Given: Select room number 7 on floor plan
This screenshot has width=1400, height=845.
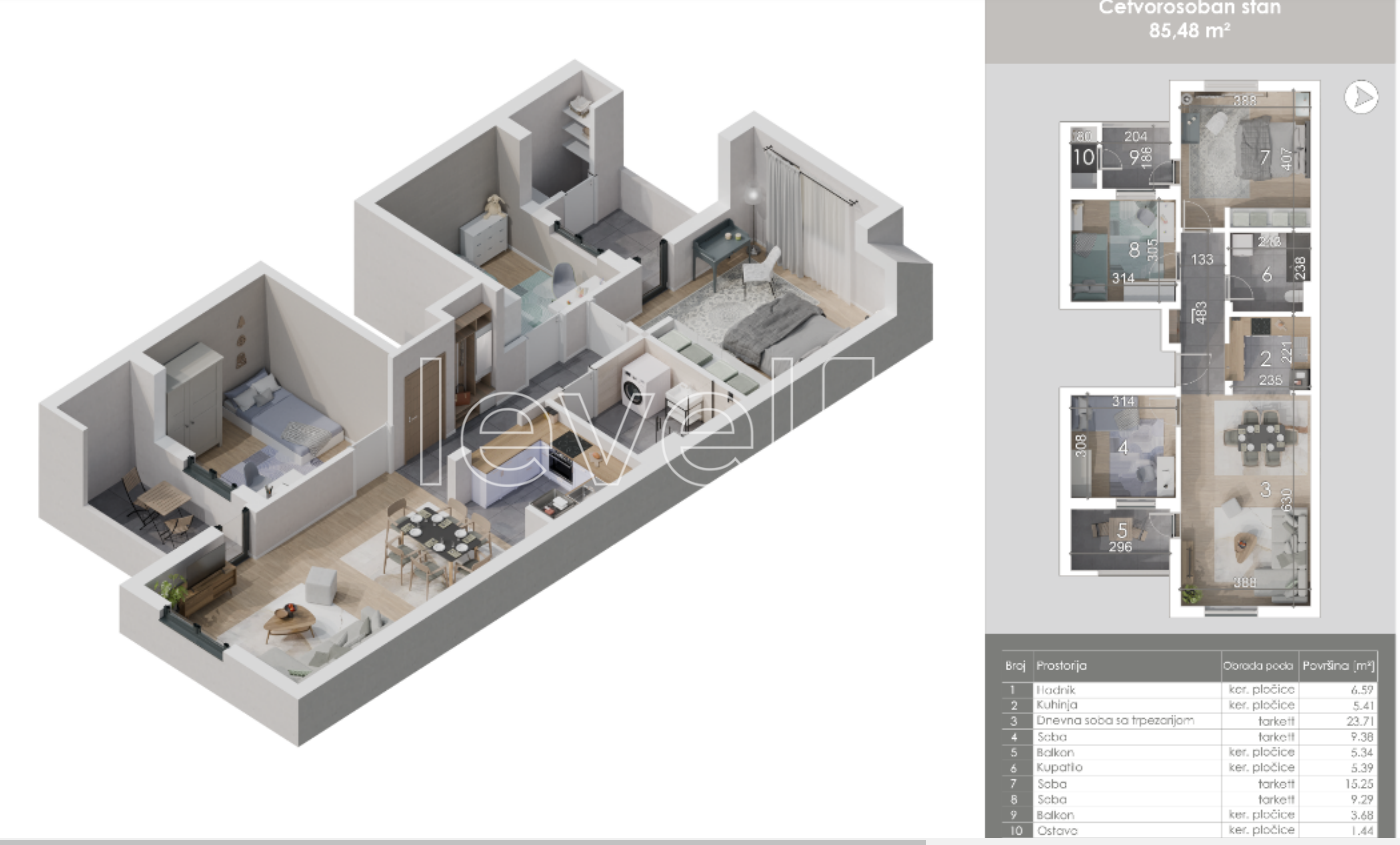Looking at the screenshot, I should (x=1265, y=157).
